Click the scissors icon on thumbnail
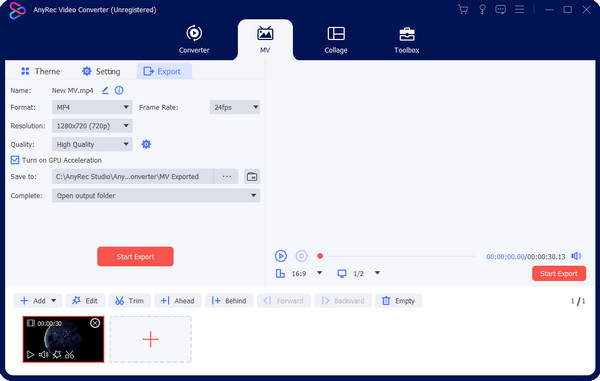The height and width of the screenshot is (381, 600). [x=69, y=355]
